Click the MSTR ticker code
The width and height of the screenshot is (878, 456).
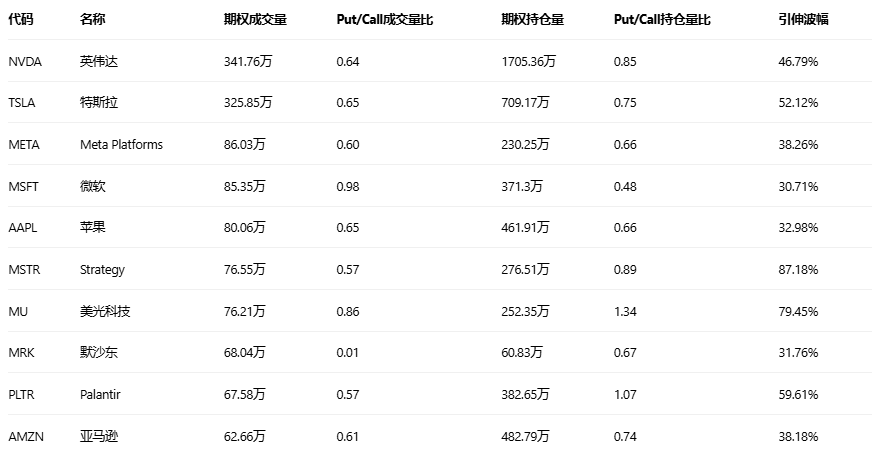[x=24, y=270]
